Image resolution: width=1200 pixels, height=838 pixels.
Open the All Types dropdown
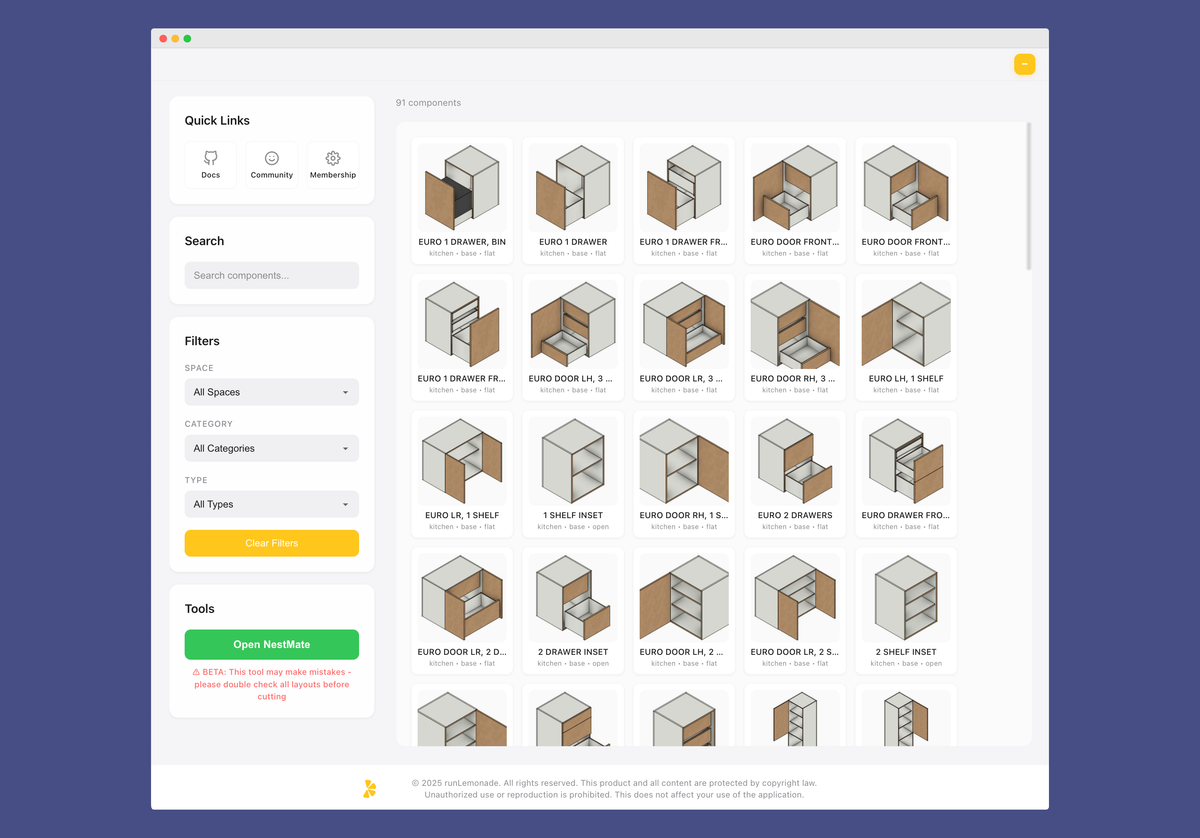[271, 504]
